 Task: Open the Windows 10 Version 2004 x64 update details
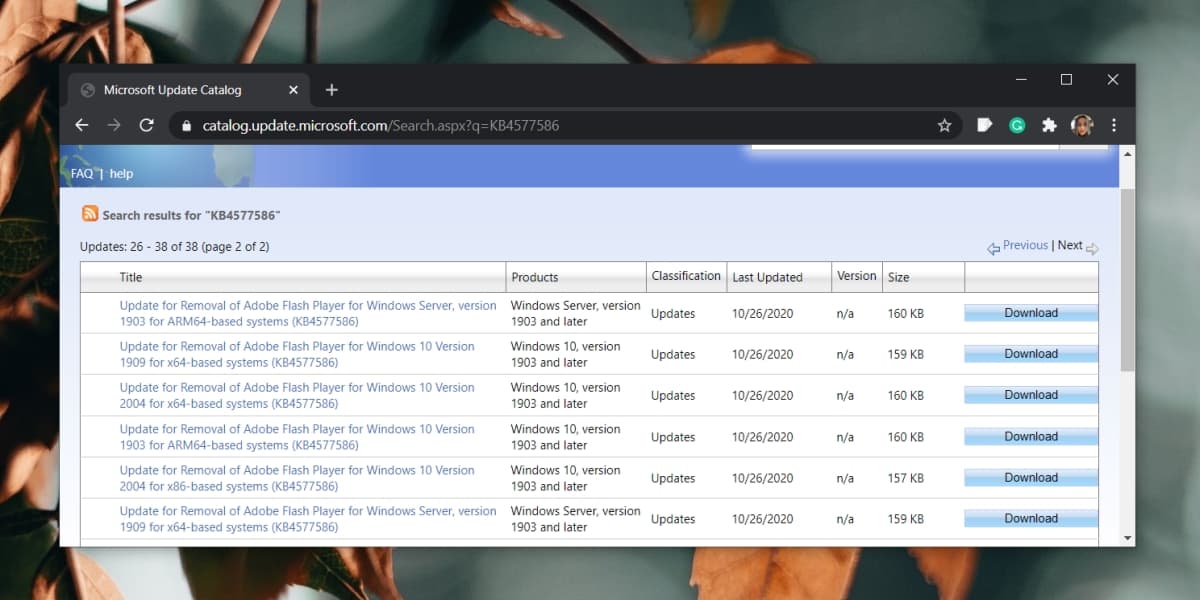click(297, 395)
